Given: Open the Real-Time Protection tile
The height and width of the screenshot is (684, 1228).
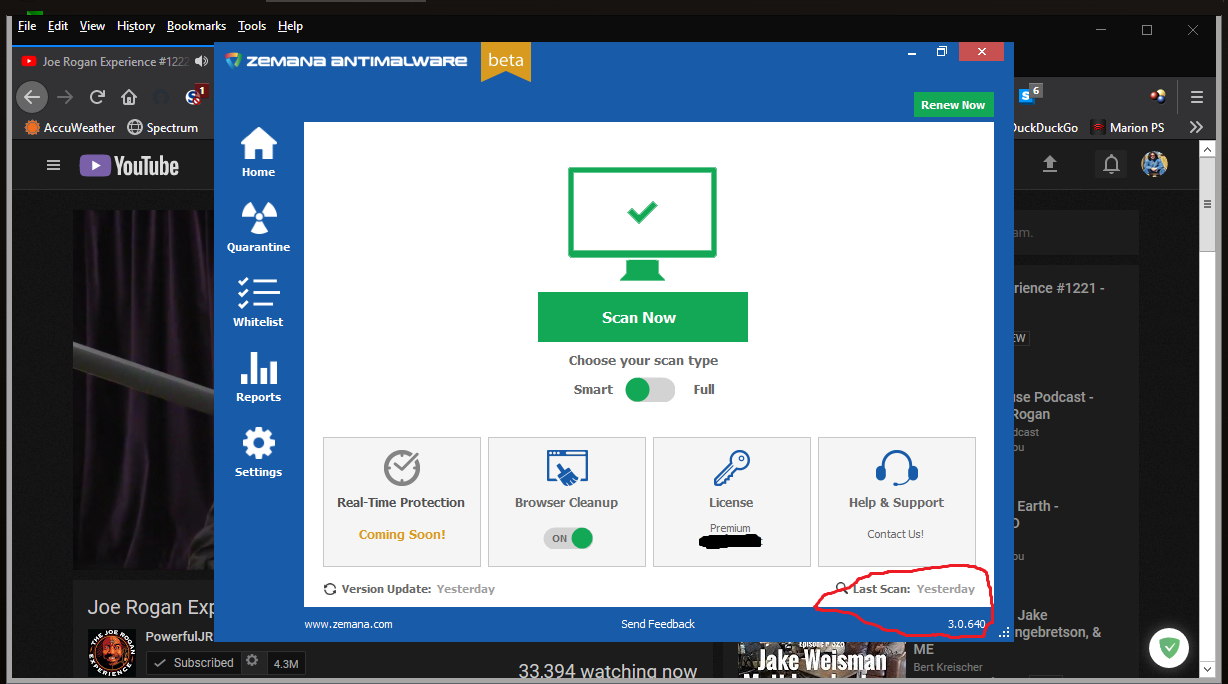Looking at the screenshot, I should pyautogui.click(x=402, y=502).
